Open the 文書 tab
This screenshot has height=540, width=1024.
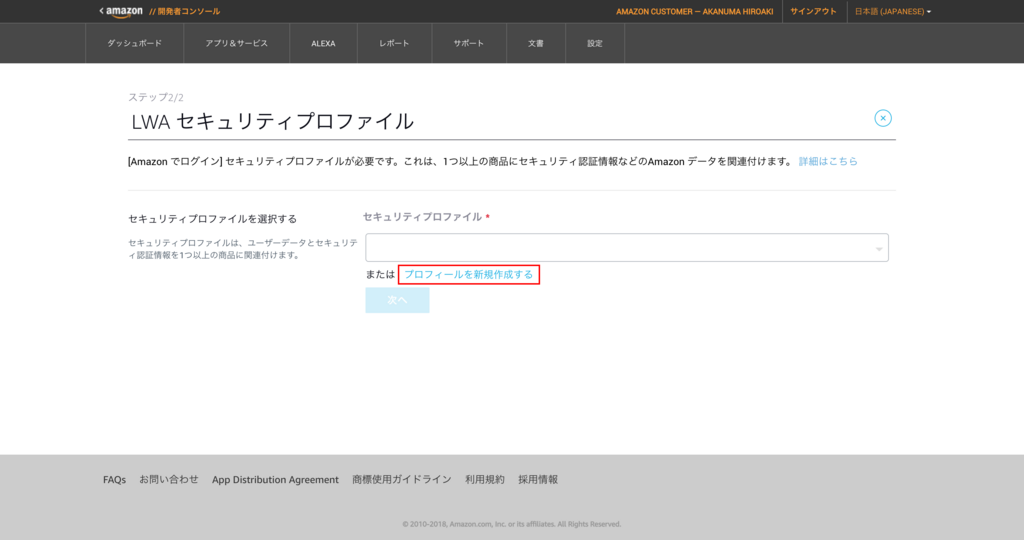[536, 43]
